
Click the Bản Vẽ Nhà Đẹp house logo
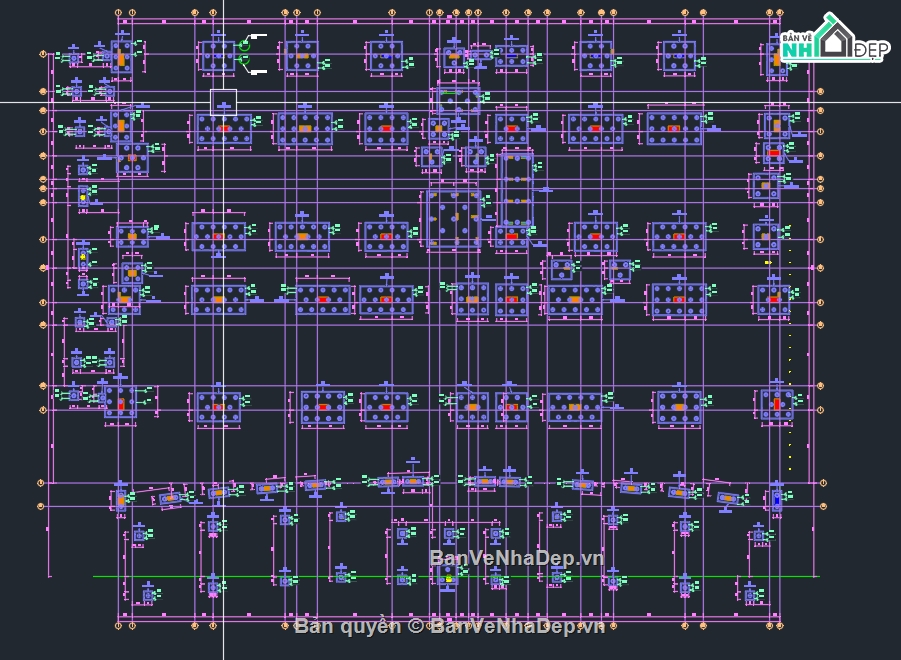[x=833, y=37]
